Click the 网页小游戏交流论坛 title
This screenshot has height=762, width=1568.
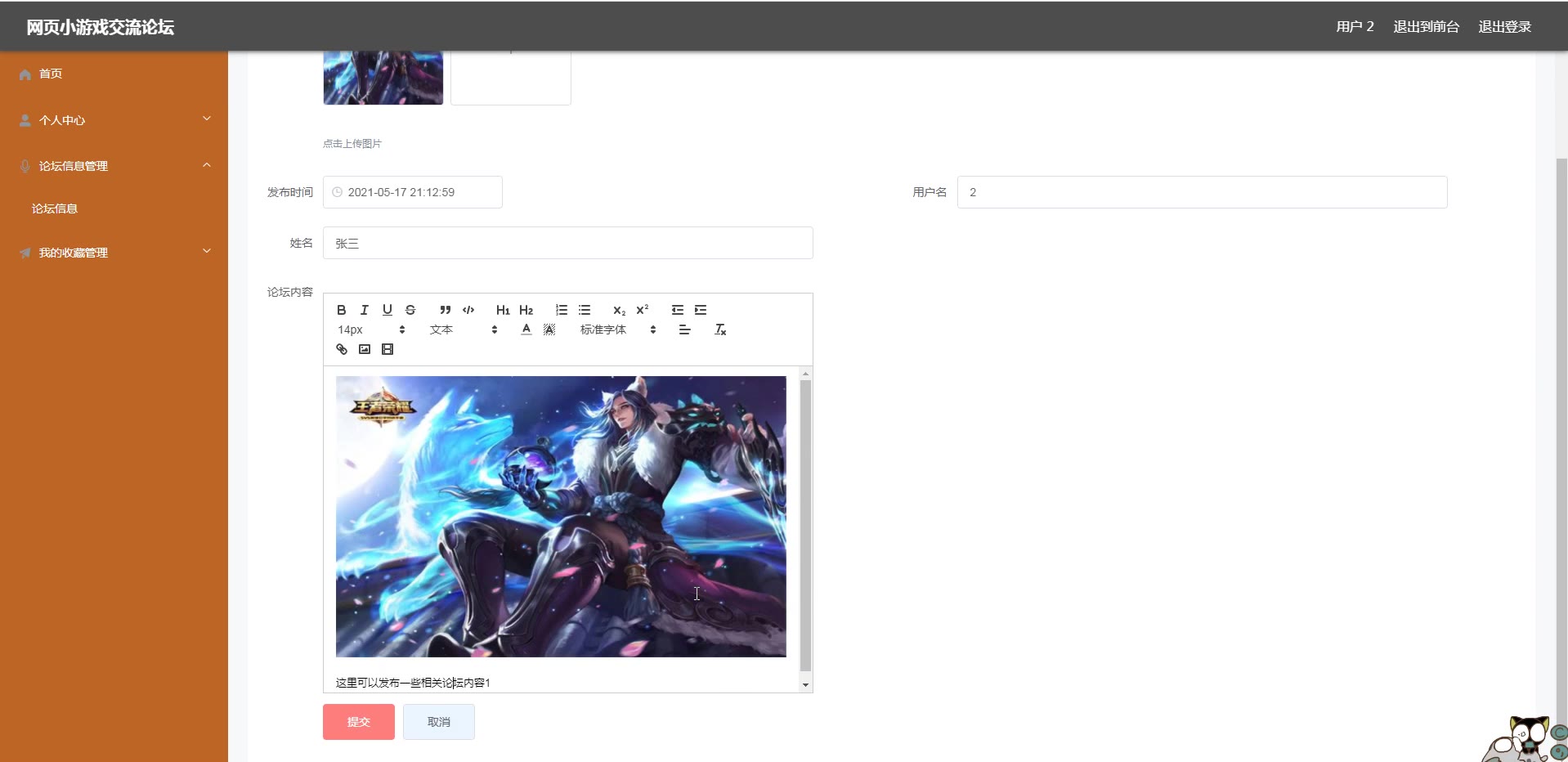(x=100, y=27)
